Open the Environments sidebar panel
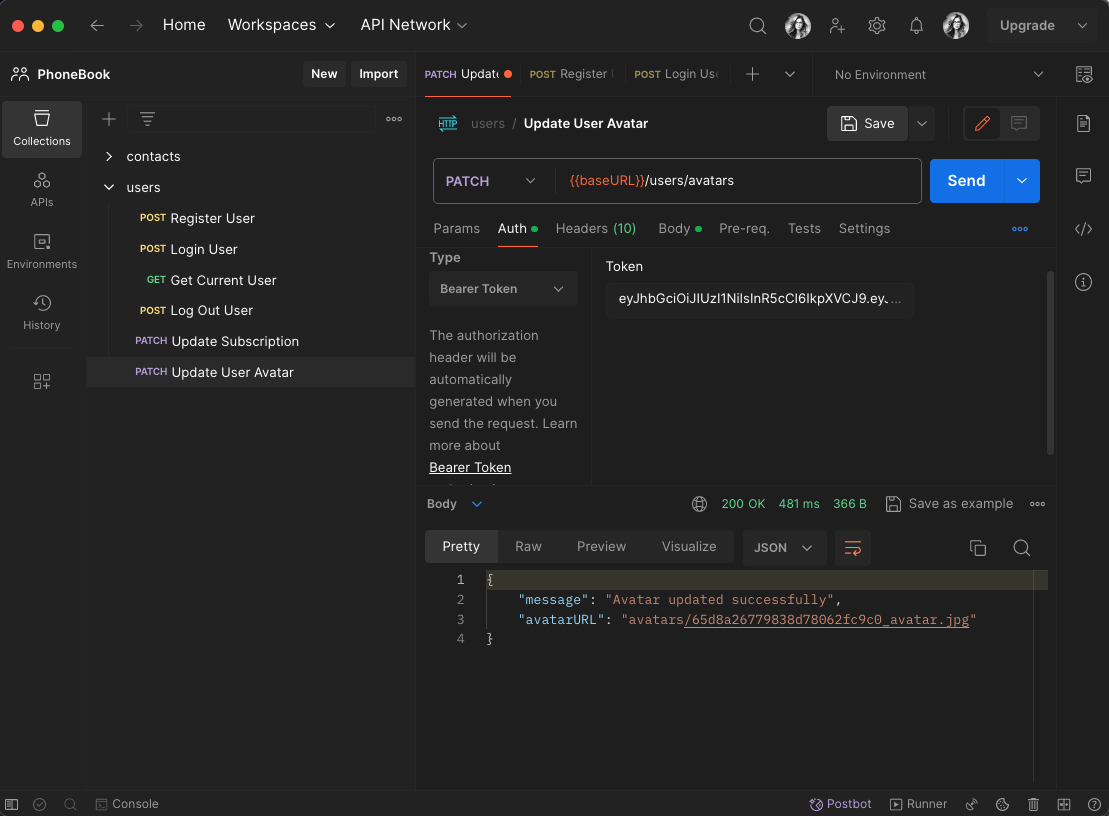 click(42, 252)
